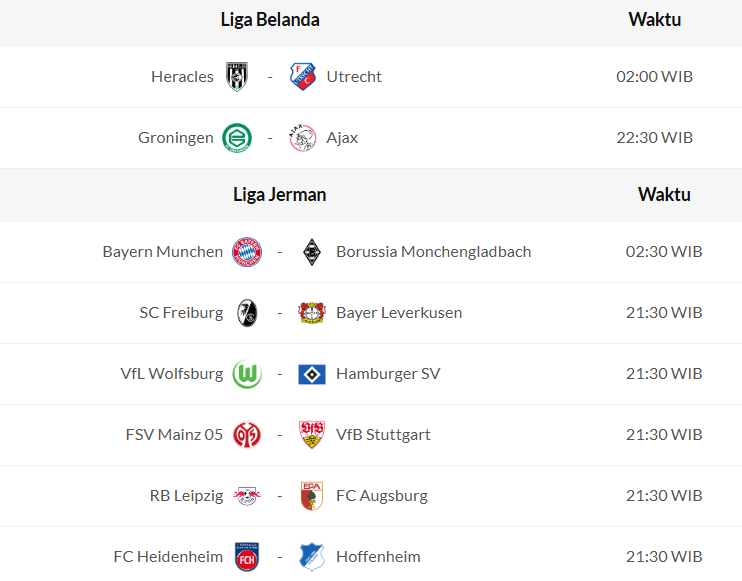Screen dimensions: 742x581
Task: Click the RB Leipzig logo
Action: (247, 496)
